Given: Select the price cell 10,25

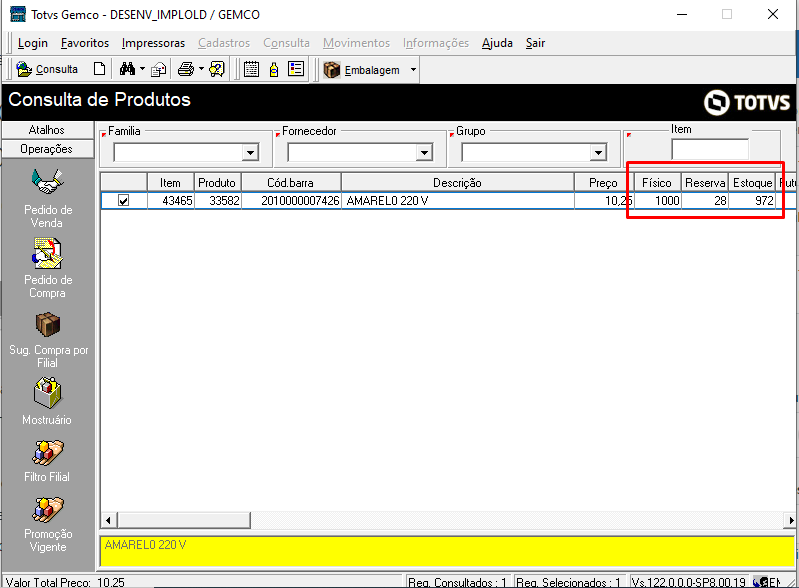Looking at the screenshot, I should pos(604,201).
